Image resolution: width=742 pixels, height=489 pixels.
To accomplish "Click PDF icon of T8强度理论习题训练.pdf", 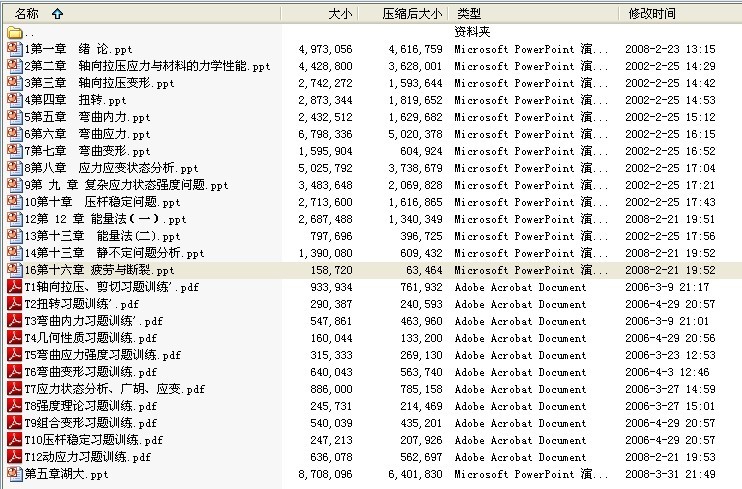I will coord(15,406).
